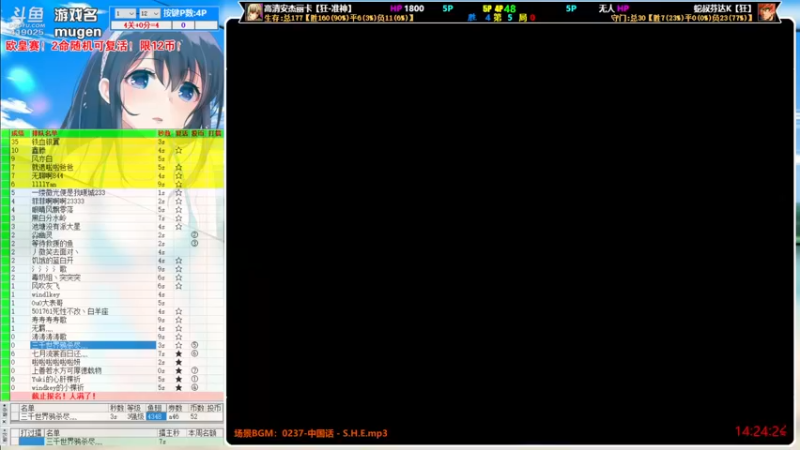
Task: Click the star in the 黑白分水岭 row
Action: [x=179, y=218]
